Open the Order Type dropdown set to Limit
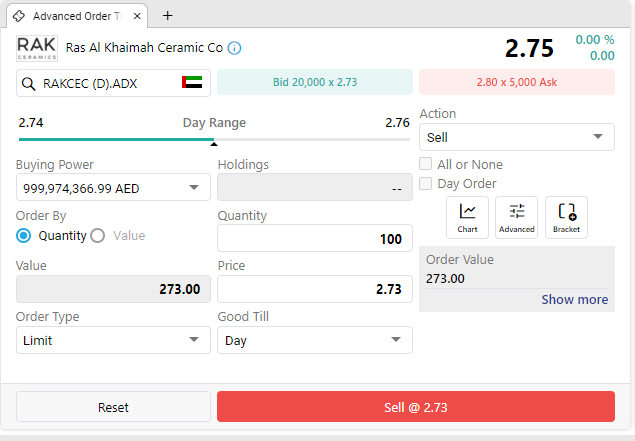The image size is (635, 441). pyautogui.click(x=113, y=340)
